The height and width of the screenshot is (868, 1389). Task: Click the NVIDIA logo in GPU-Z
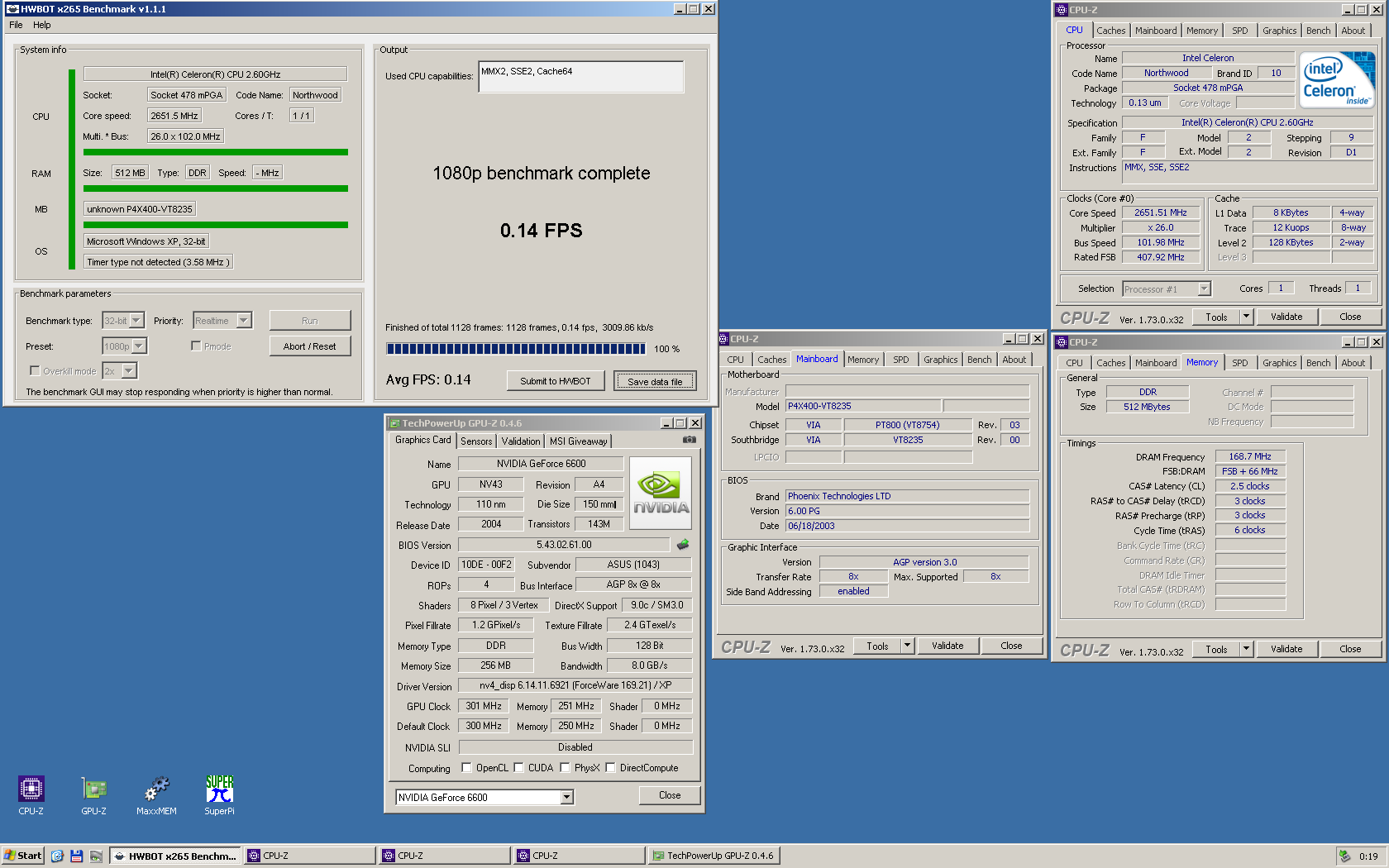click(661, 494)
